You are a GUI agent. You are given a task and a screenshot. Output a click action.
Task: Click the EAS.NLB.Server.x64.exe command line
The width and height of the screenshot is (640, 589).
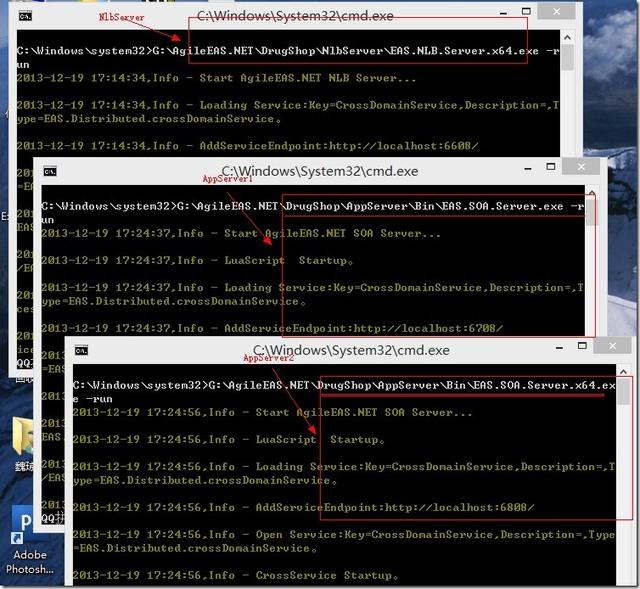288,58
